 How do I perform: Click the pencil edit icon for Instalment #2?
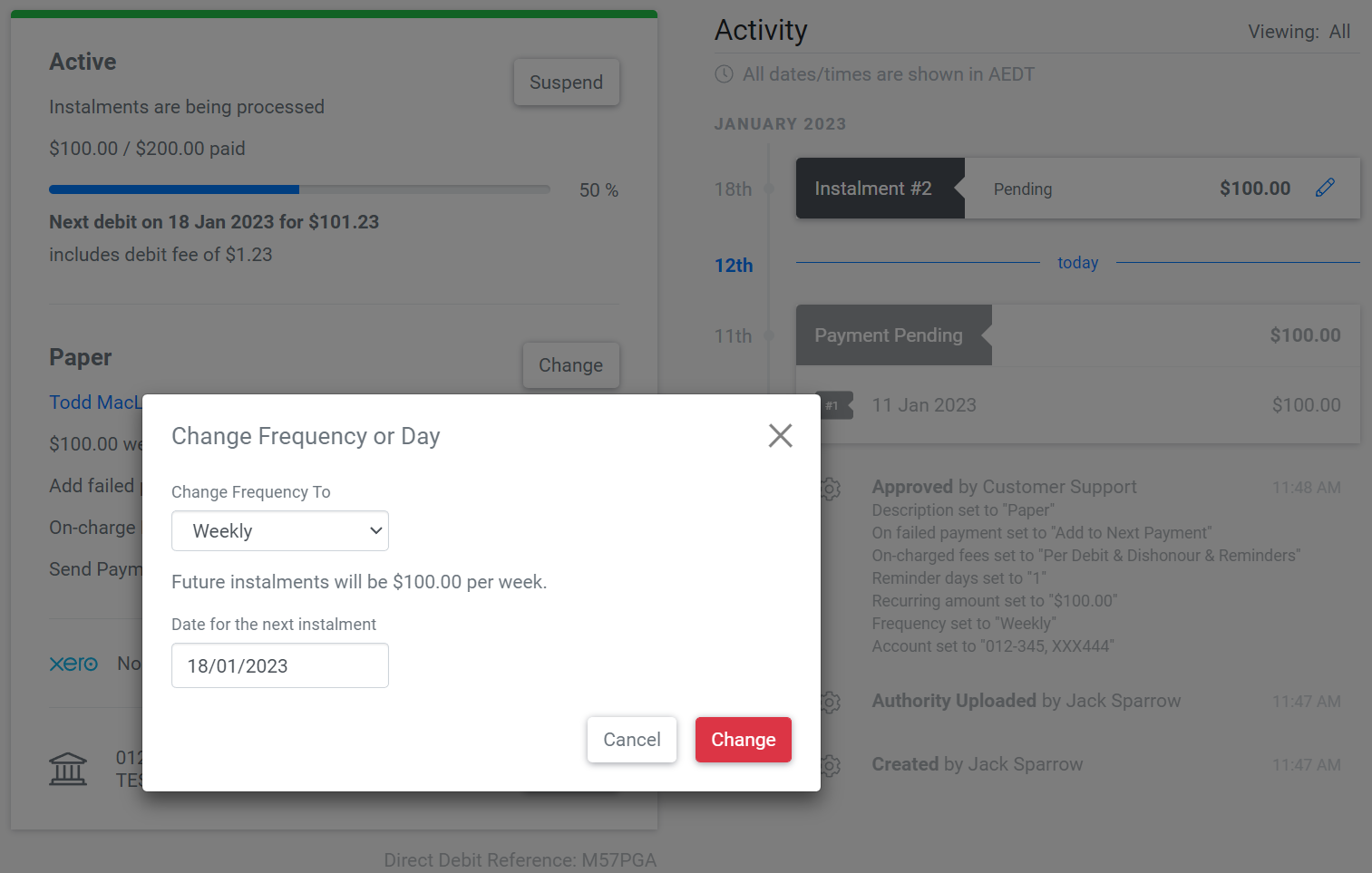pyautogui.click(x=1325, y=188)
